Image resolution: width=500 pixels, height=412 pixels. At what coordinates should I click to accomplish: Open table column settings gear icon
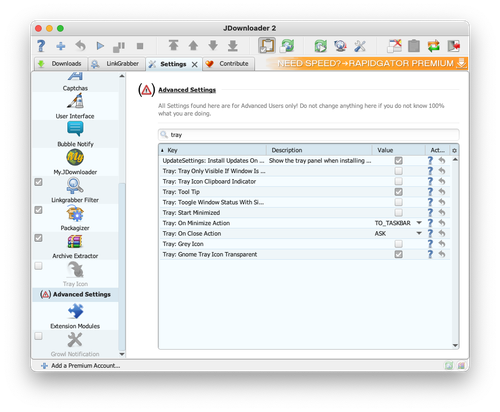click(454, 150)
